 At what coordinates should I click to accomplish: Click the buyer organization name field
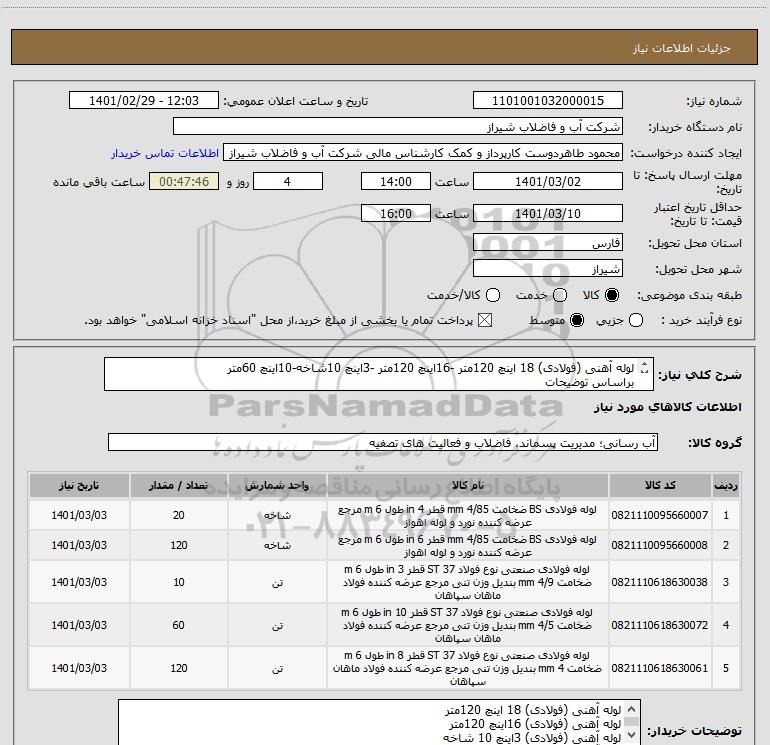click(x=398, y=127)
